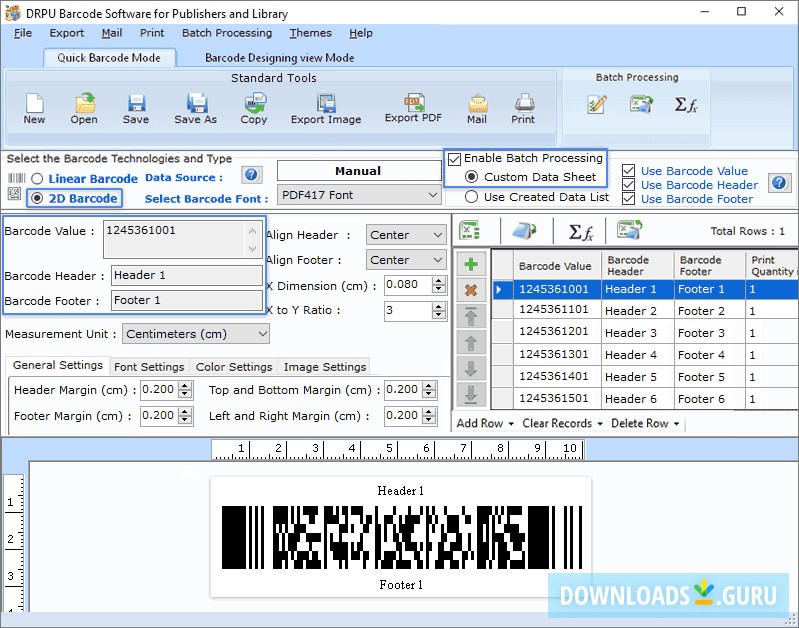Switch to the Color Settings tab

pyautogui.click(x=234, y=367)
